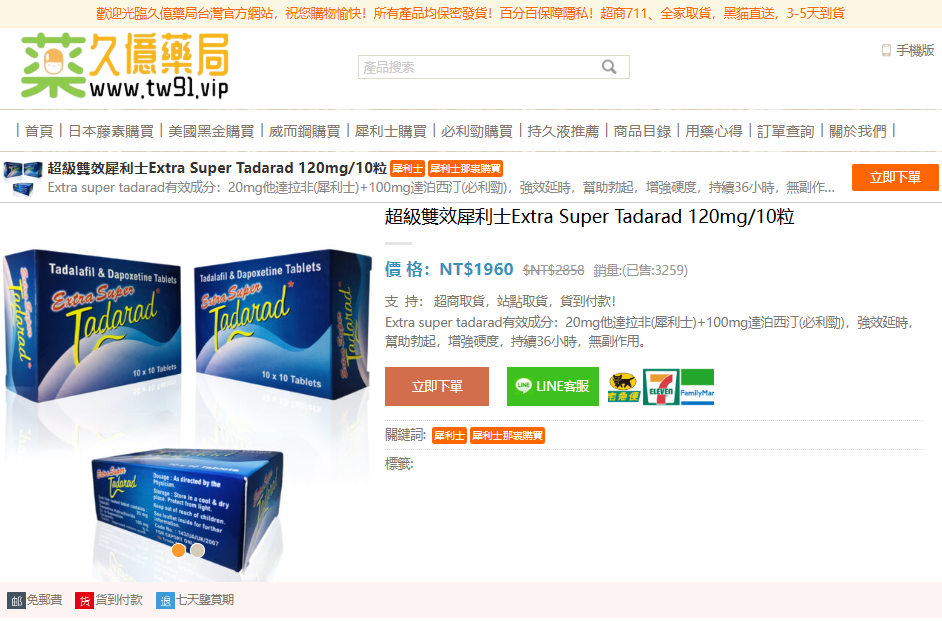
Task: Click the 免郵費 free shipping icon
Action: pos(16,601)
